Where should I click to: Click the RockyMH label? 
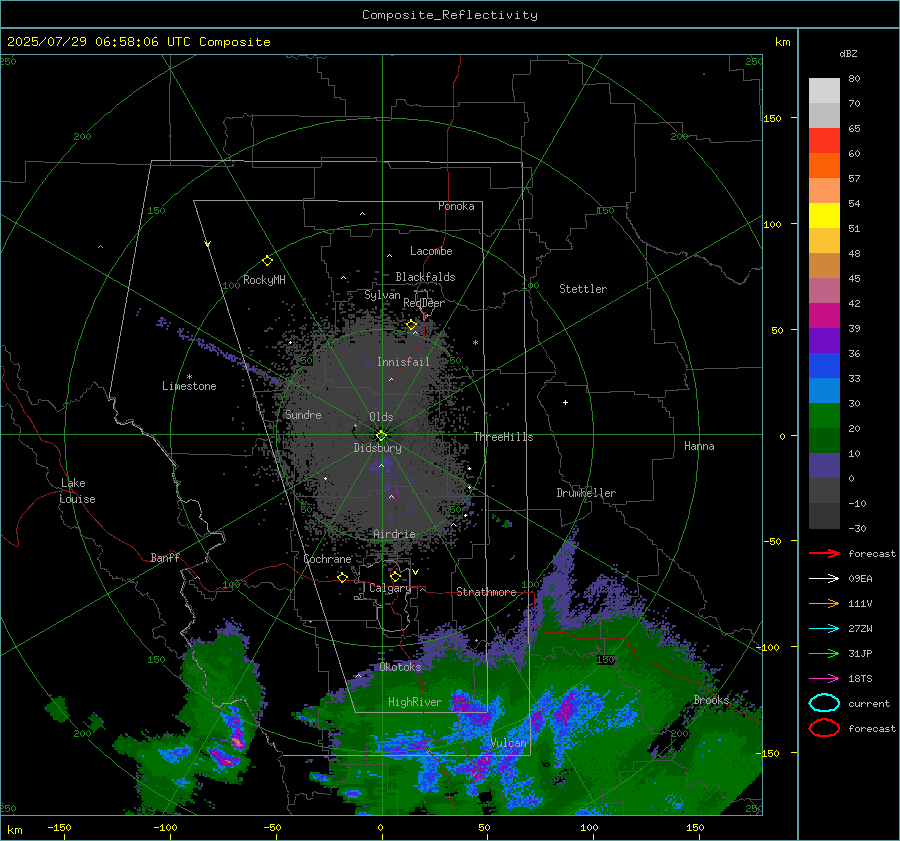point(264,280)
